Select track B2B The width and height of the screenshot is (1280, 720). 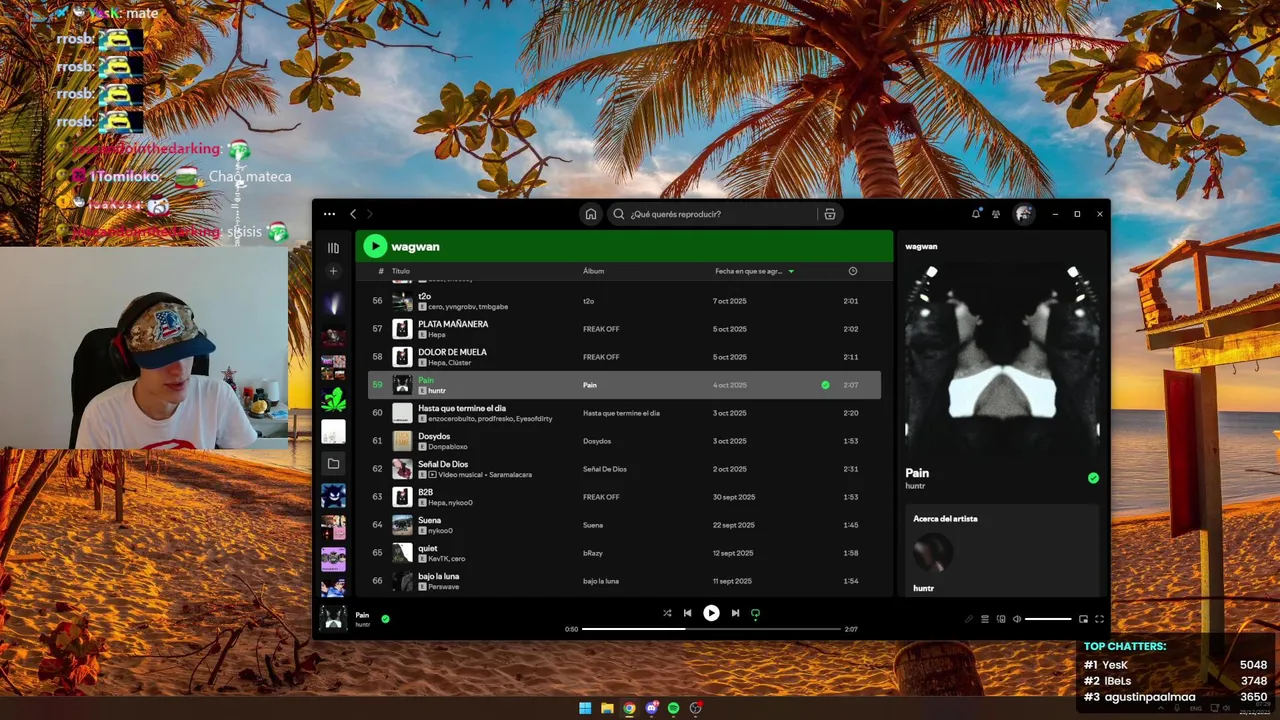[x=425, y=492]
